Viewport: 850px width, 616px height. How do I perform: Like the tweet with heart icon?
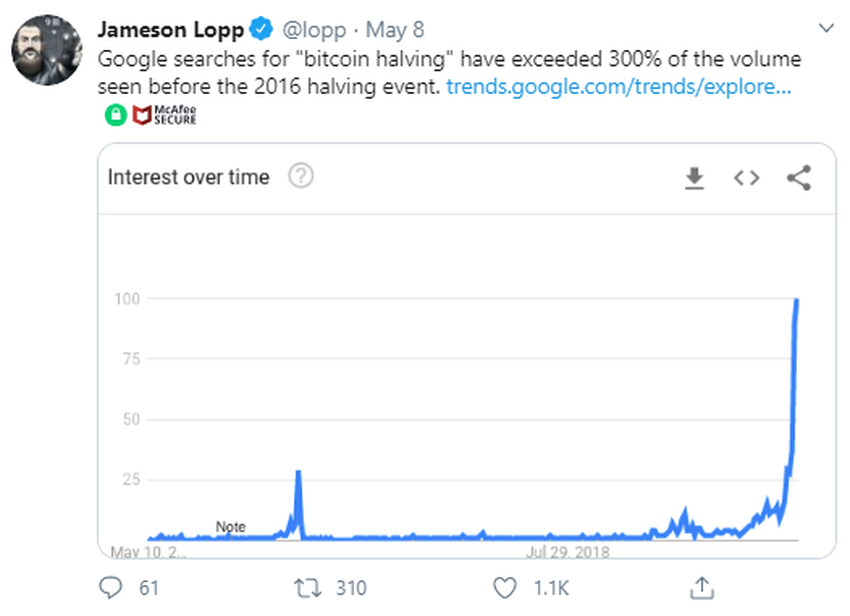click(x=507, y=587)
